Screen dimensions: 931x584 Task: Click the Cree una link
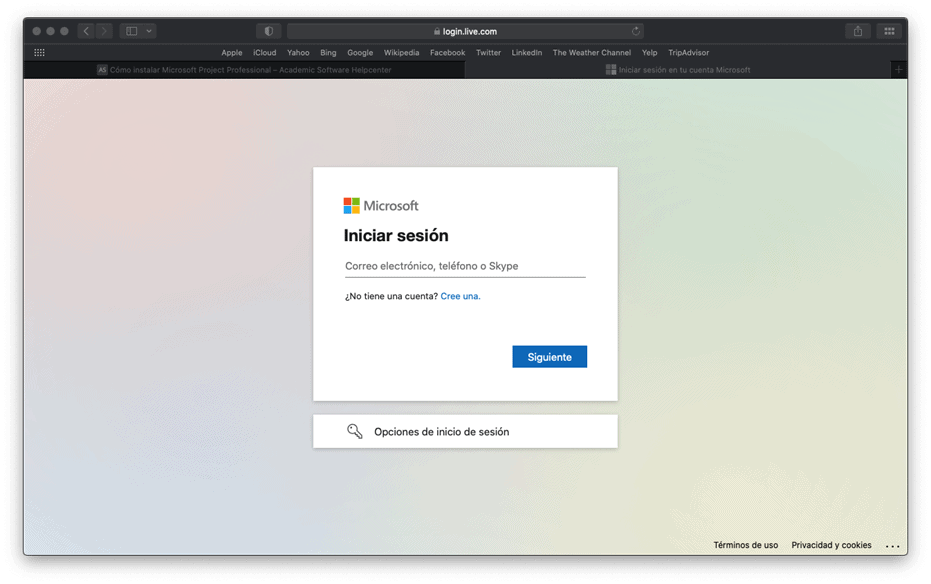coord(460,296)
